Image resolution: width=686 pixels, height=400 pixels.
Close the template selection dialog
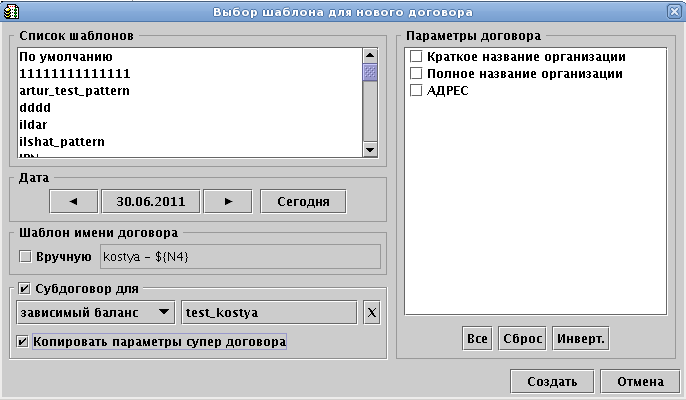coord(674,11)
